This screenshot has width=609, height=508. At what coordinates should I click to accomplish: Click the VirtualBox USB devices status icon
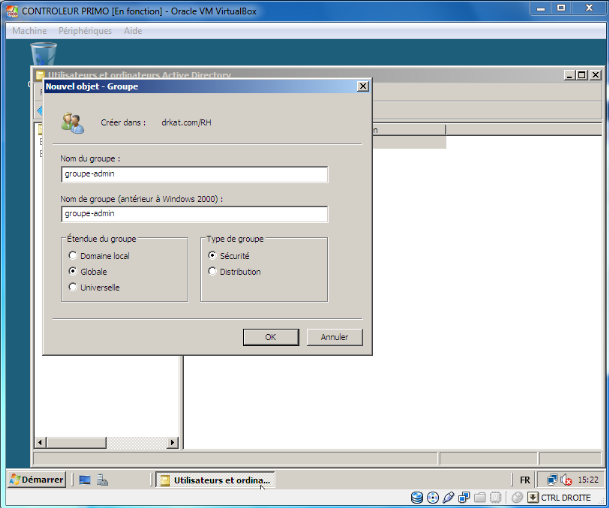(x=448, y=498)
